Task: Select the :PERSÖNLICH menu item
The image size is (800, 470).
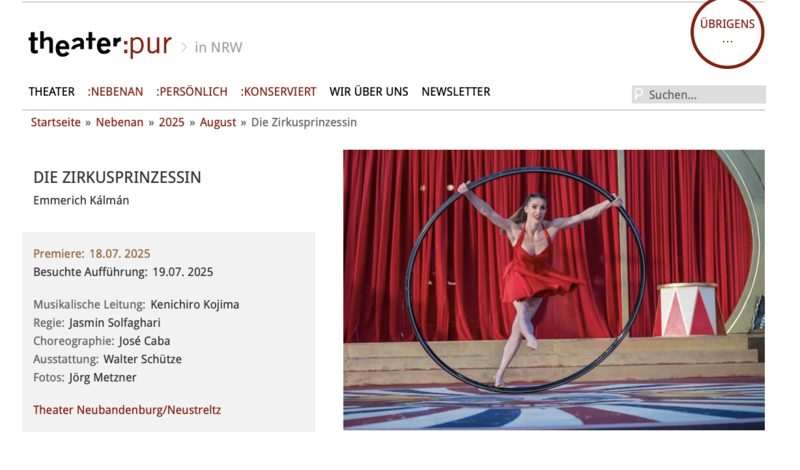Action: tap(192, 92)
